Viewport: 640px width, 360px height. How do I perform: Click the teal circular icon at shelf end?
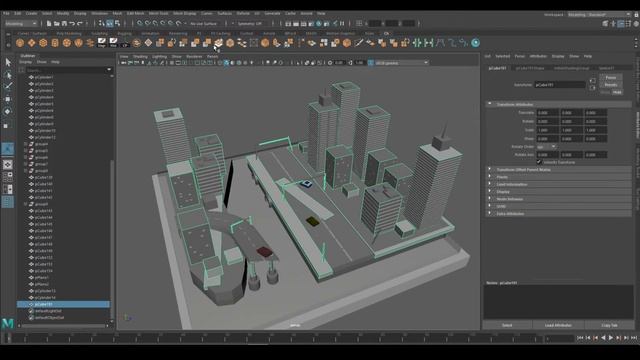[x=476, y=43]
